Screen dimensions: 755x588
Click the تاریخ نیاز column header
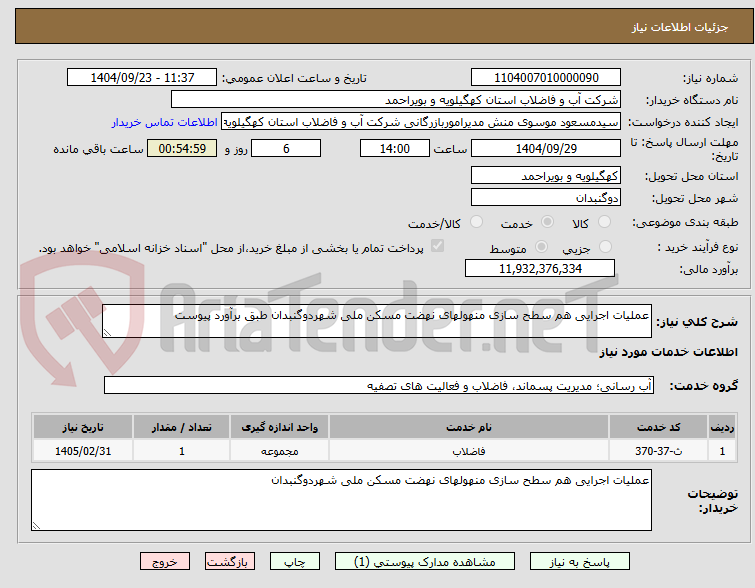coord(83,427)
